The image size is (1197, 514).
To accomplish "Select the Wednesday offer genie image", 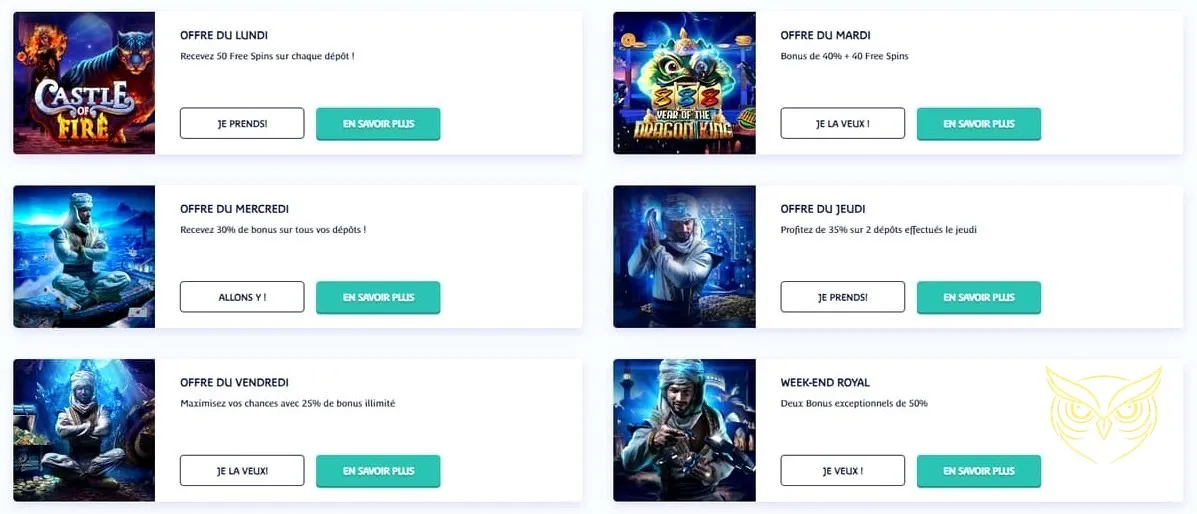I will pos(84,257).
